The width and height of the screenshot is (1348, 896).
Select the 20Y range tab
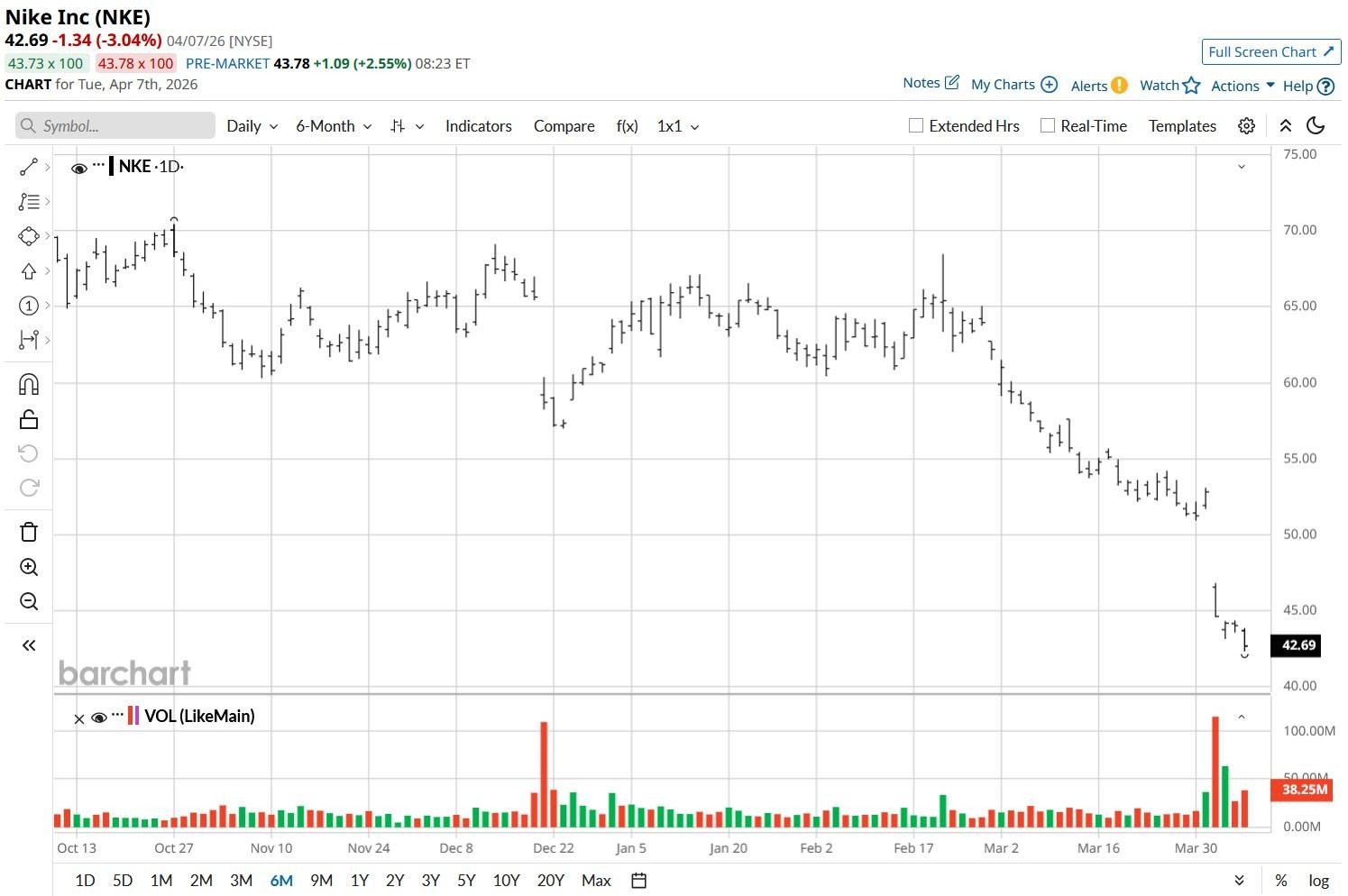pos(550,881)
